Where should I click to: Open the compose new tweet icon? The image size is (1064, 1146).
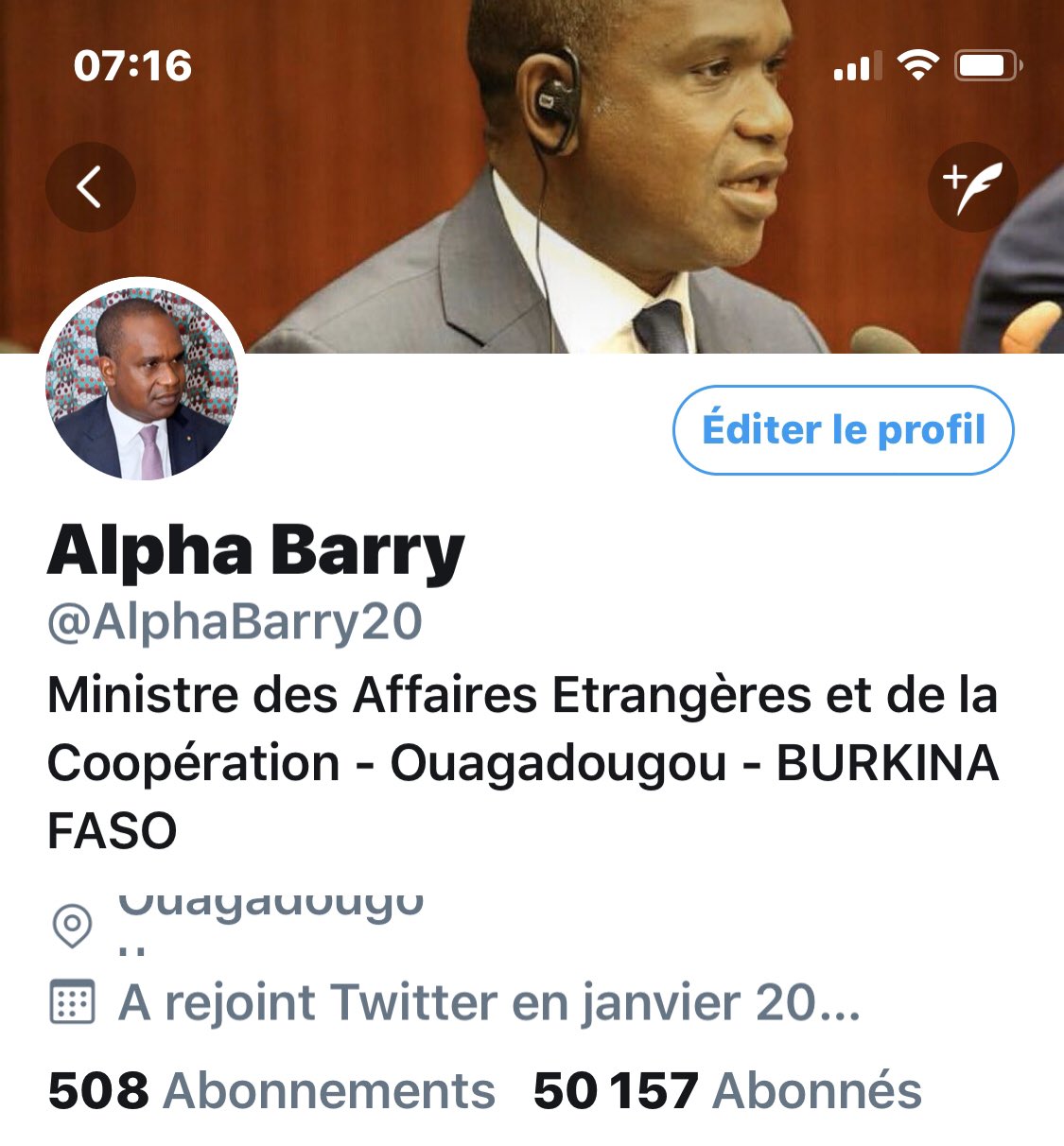click(x=972, y=187)
